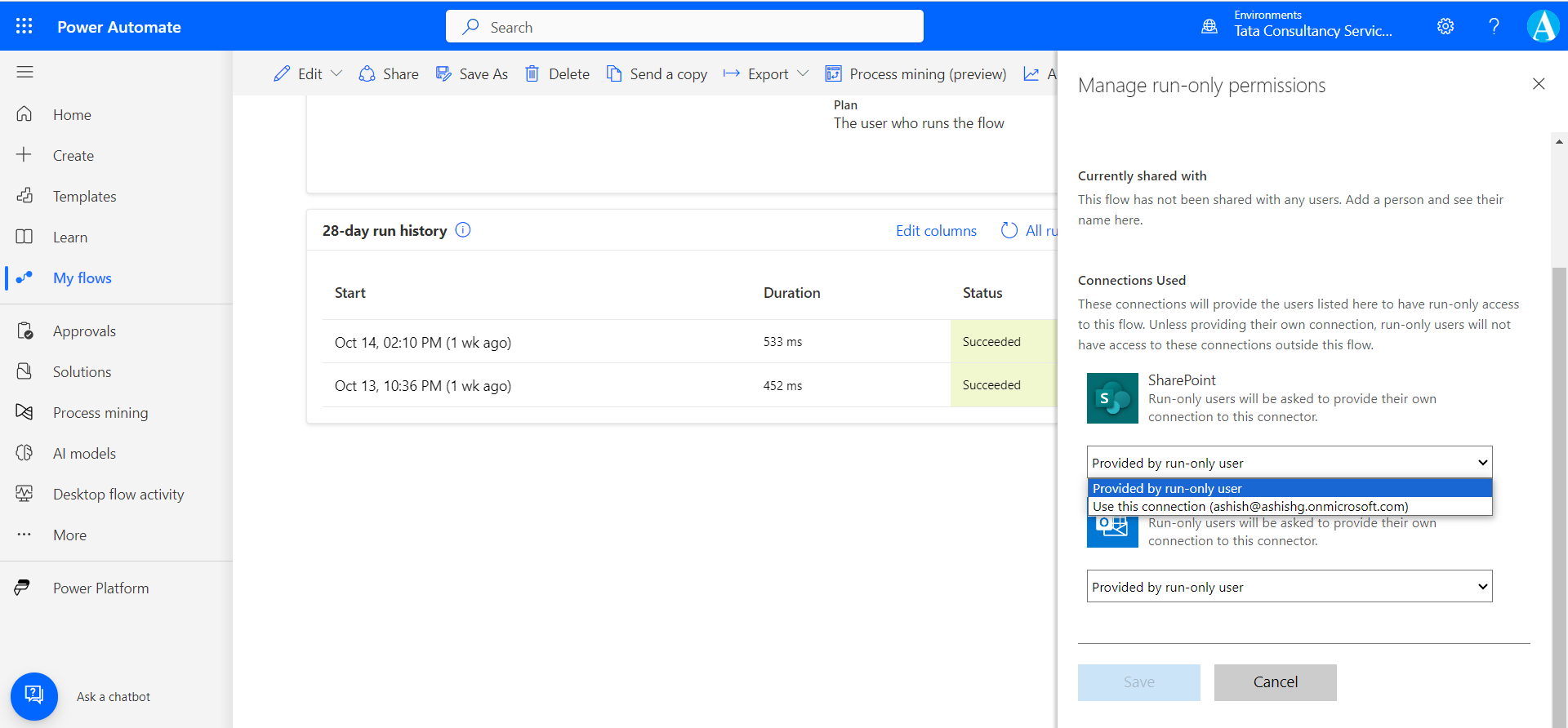Open Approvals in the left navigation
The width and height of the screenshot is (1568, 728).
[x=84, y=331]
